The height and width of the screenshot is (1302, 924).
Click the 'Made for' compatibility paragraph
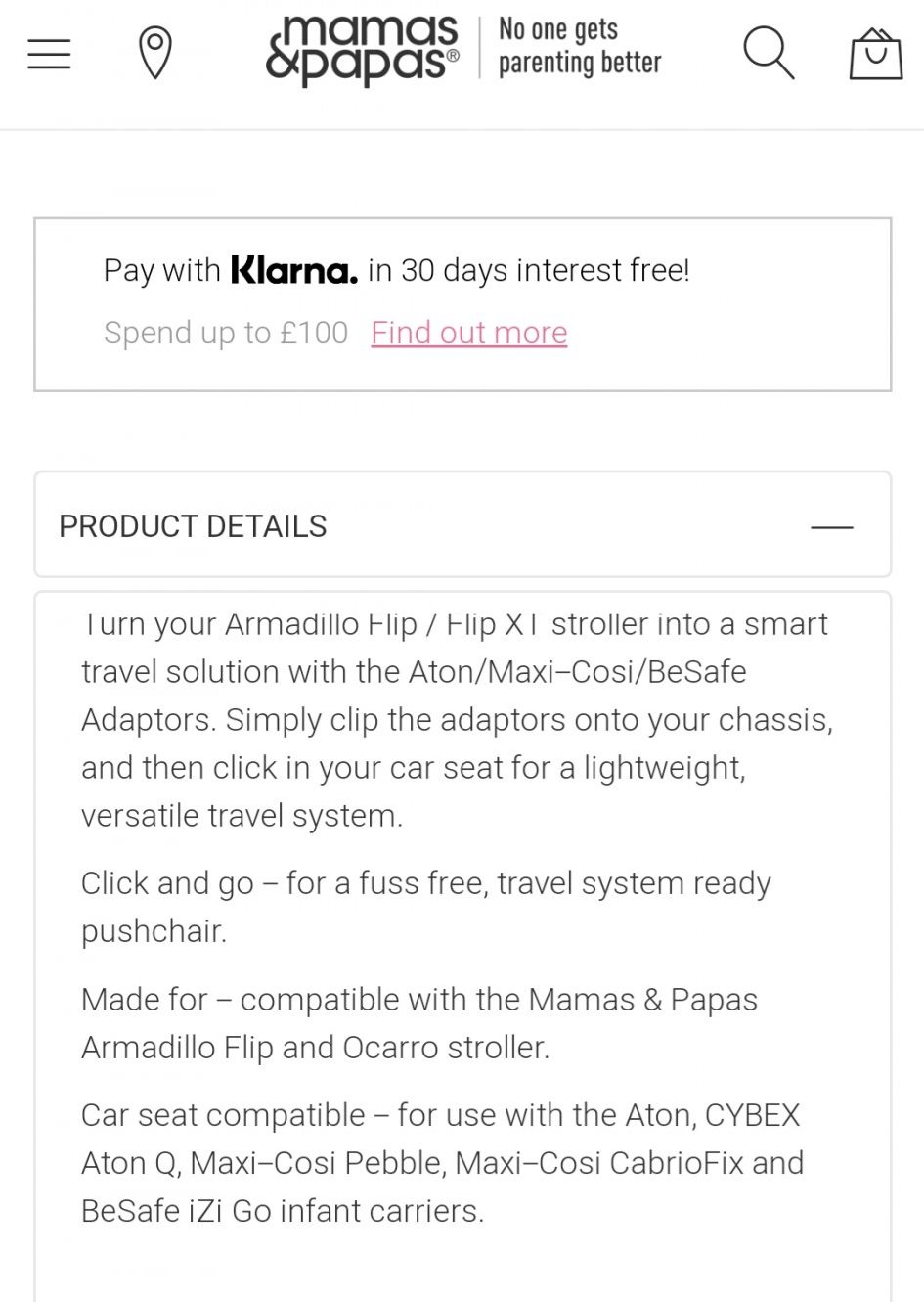click(418, 1023)
